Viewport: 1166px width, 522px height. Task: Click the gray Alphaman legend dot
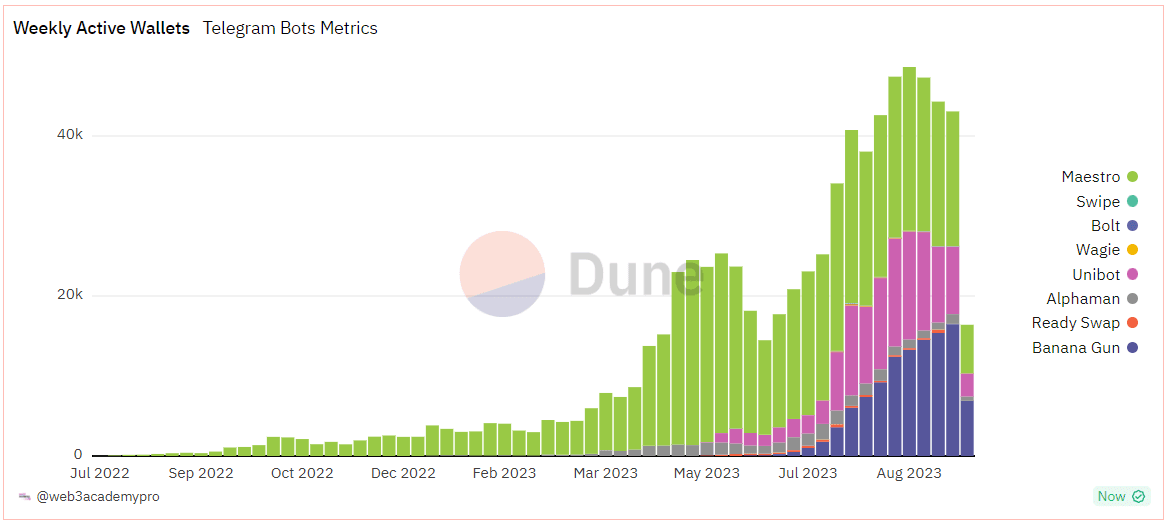pos(1133,299)
